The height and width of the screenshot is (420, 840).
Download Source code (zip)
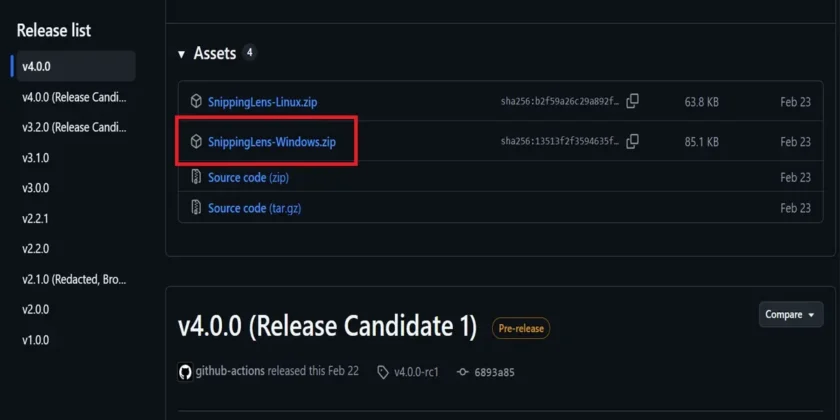tap(248, 177)
